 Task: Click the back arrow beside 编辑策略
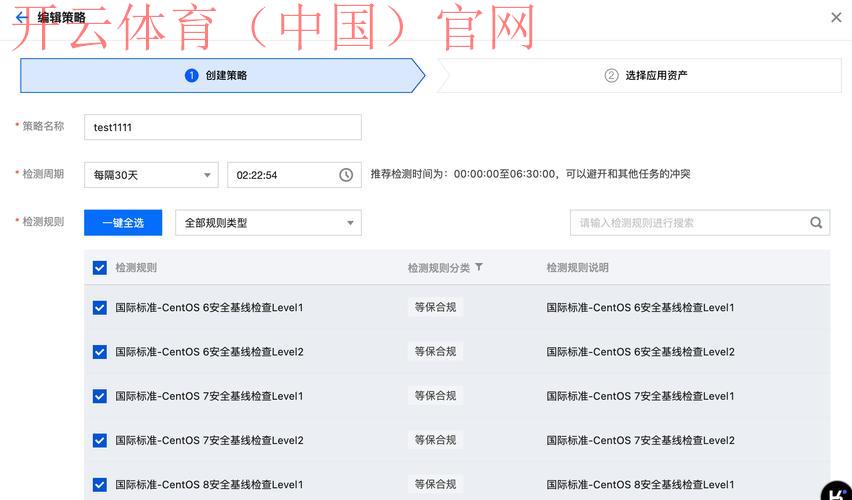tap(21, 17)
